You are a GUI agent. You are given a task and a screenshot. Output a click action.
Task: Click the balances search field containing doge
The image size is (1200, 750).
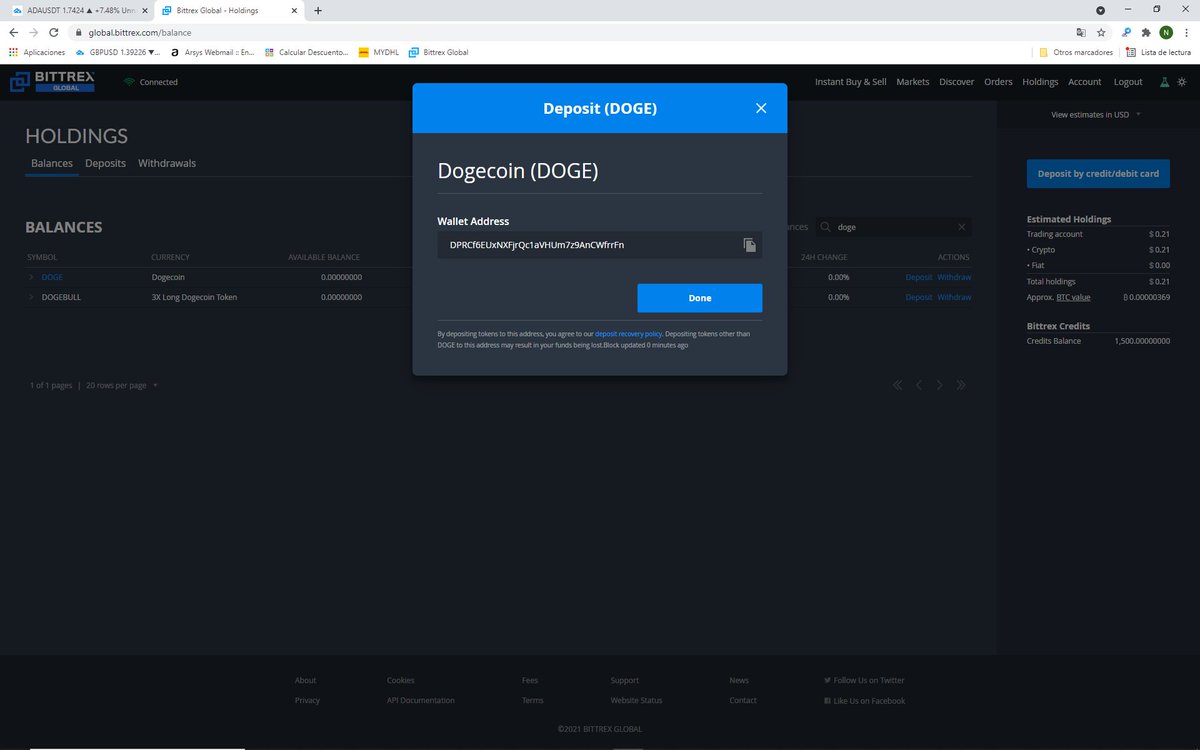[893, 227]
